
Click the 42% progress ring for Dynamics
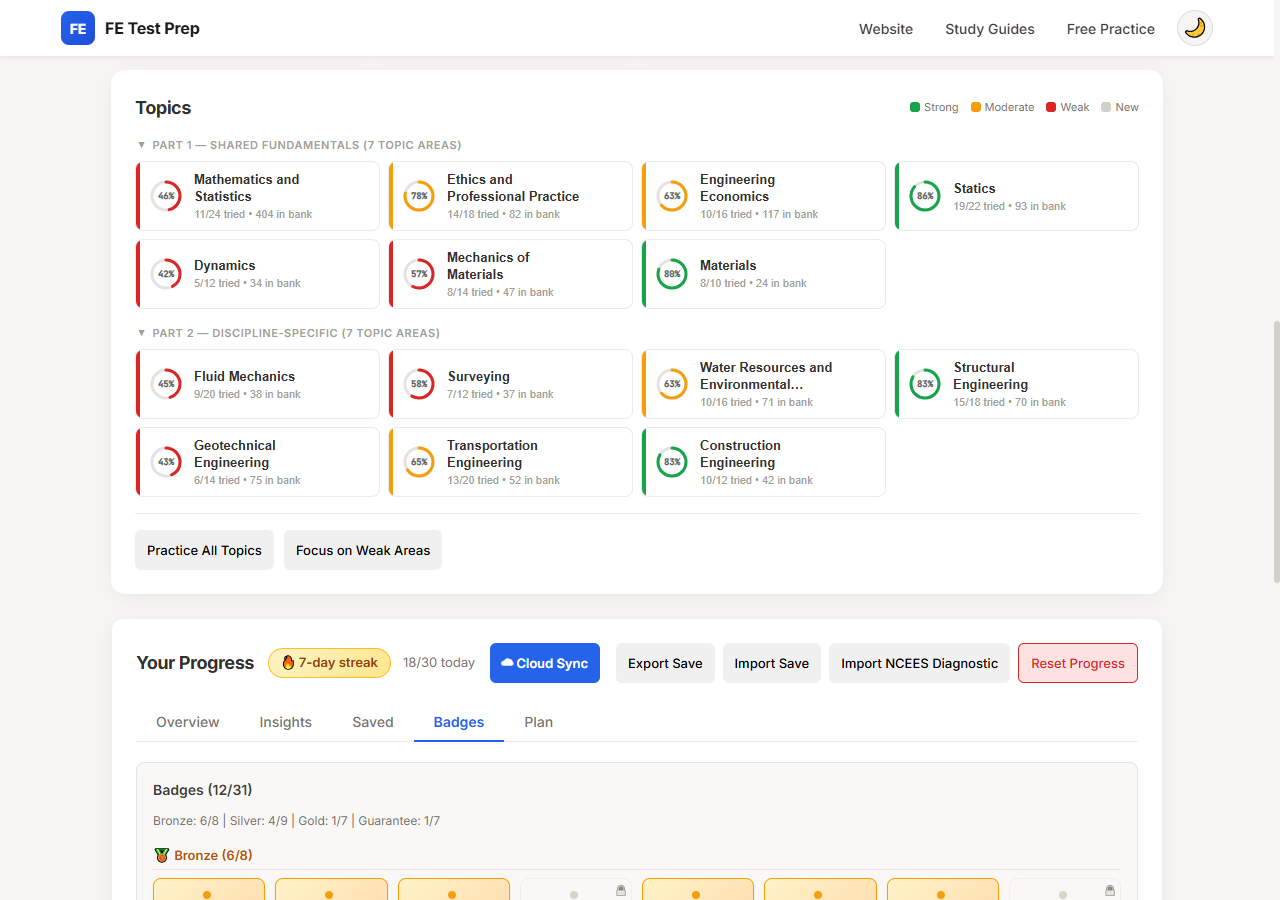point(166,274)
